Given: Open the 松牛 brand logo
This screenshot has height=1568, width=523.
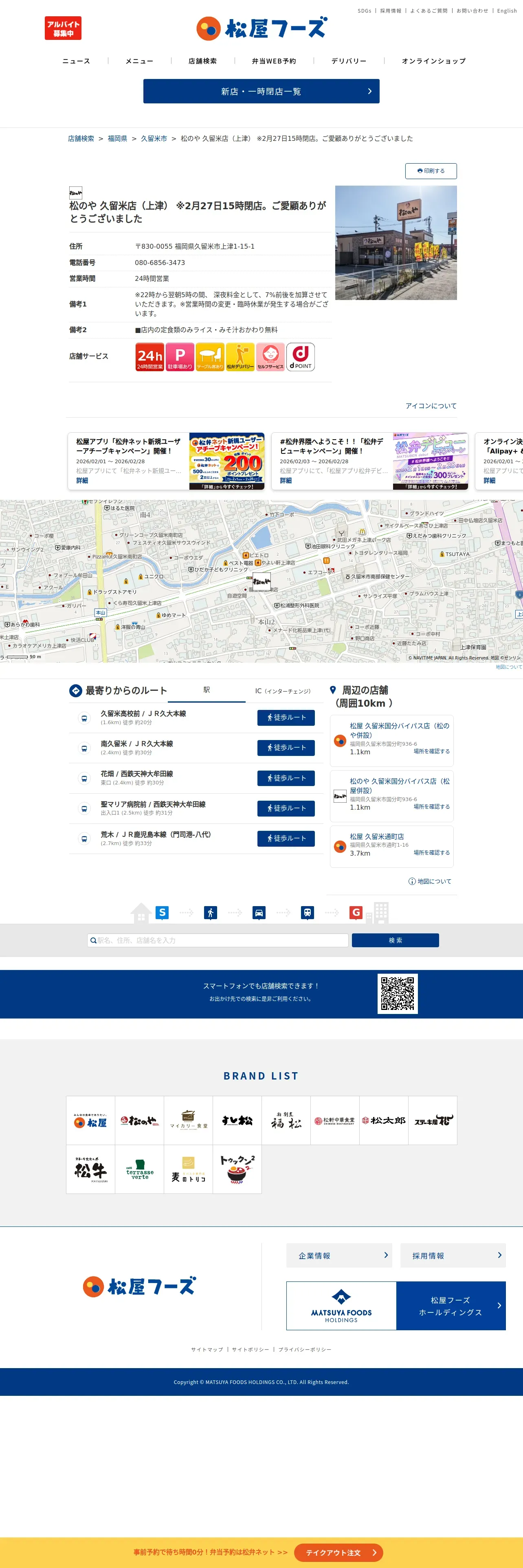Looking at the screenshot, I should (91, 1169).
